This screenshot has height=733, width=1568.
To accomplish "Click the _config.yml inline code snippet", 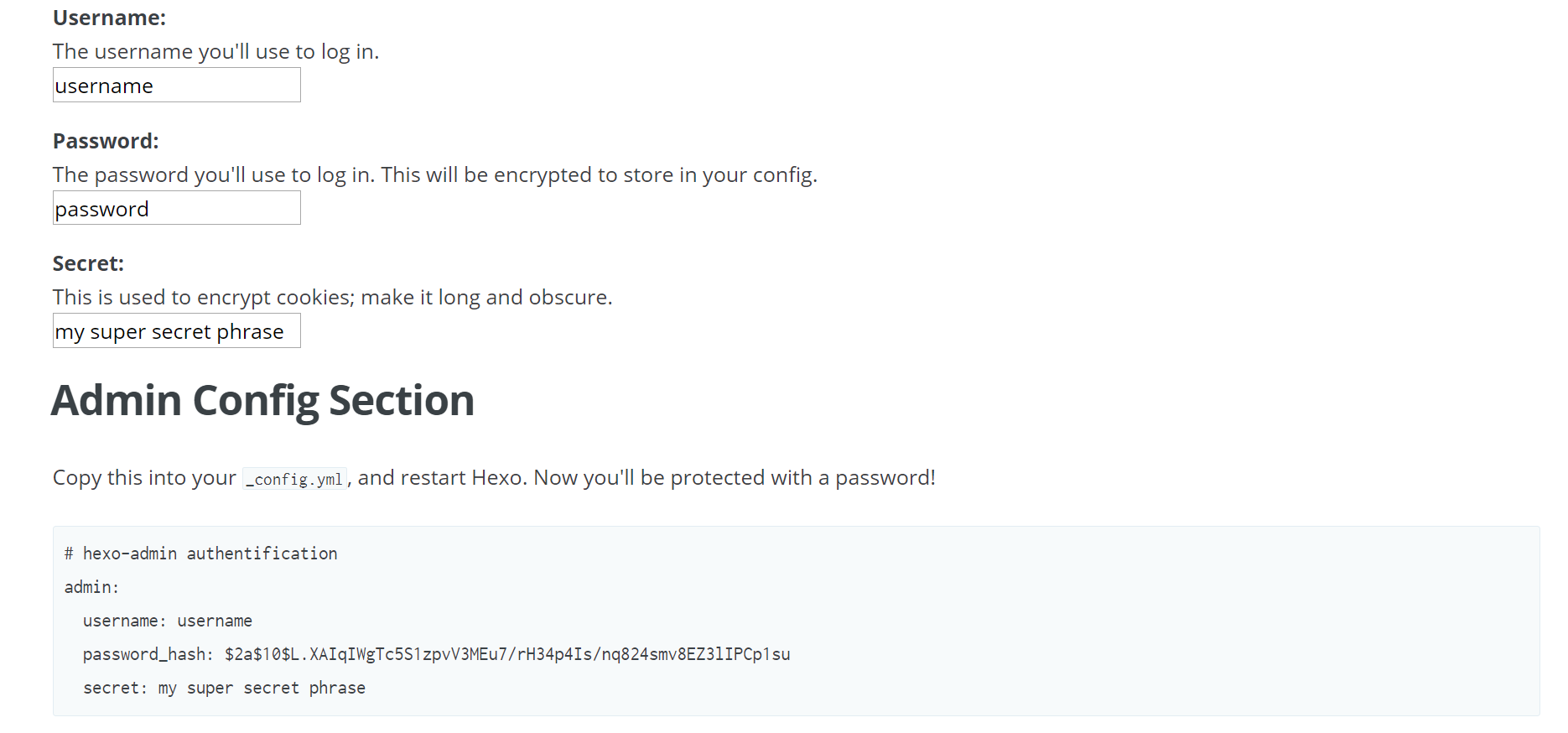I will tap(295, 479).
